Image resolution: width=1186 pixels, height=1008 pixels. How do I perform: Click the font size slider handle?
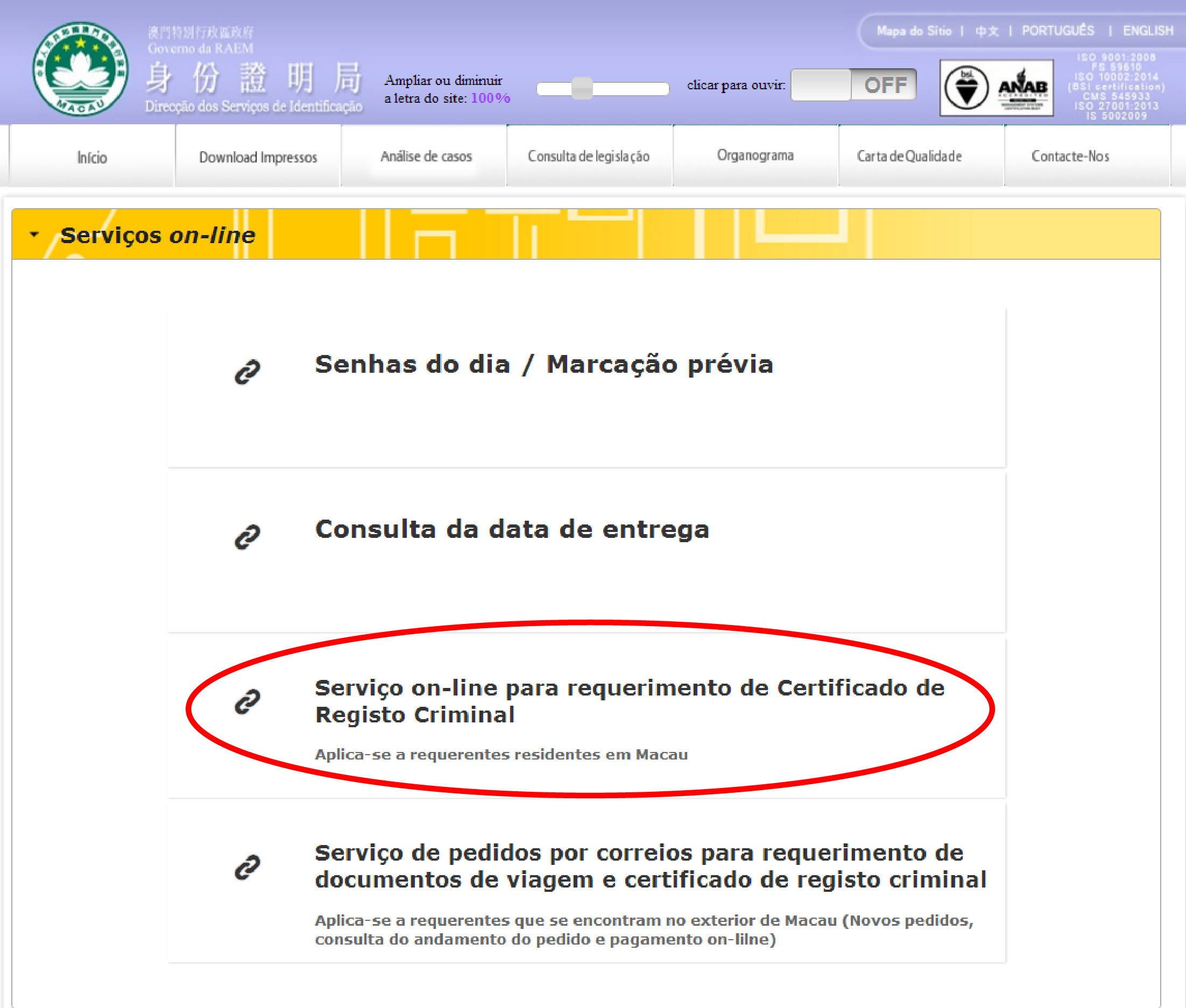tap(582, 88)
